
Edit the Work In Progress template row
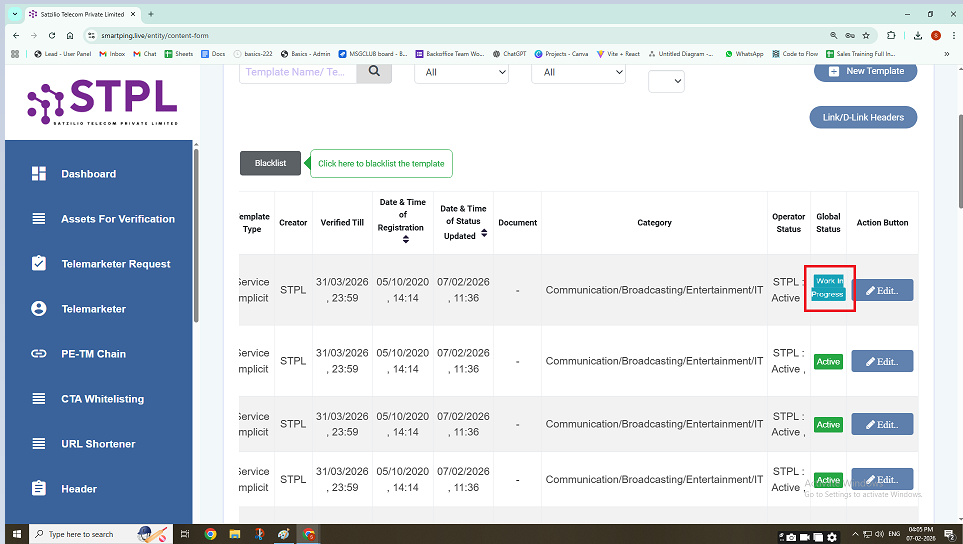882,290
